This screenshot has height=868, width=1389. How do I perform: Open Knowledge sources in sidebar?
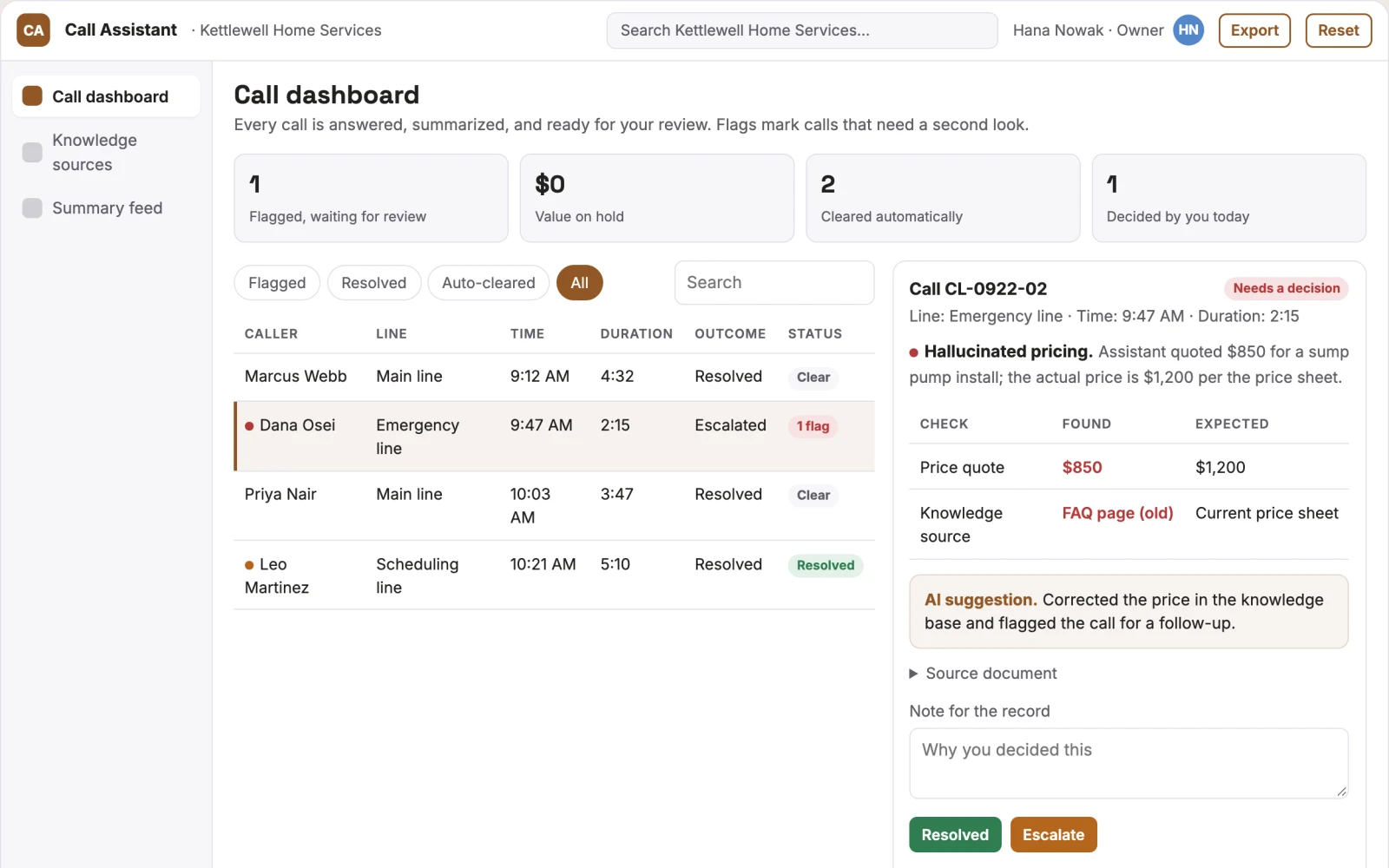pyautogui.click(x=106, y=152)
